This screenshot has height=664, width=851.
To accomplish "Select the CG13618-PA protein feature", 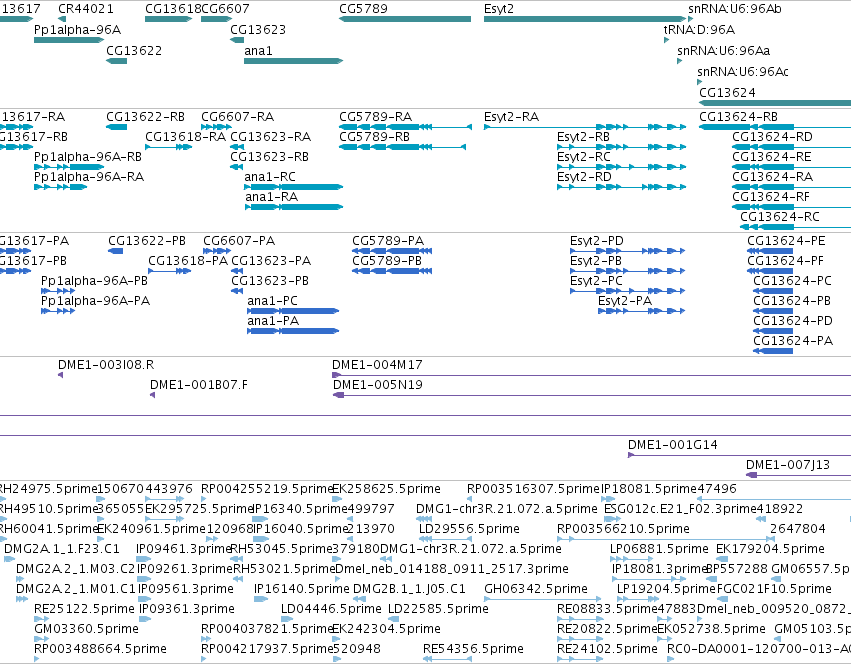I will click(169, 271).
